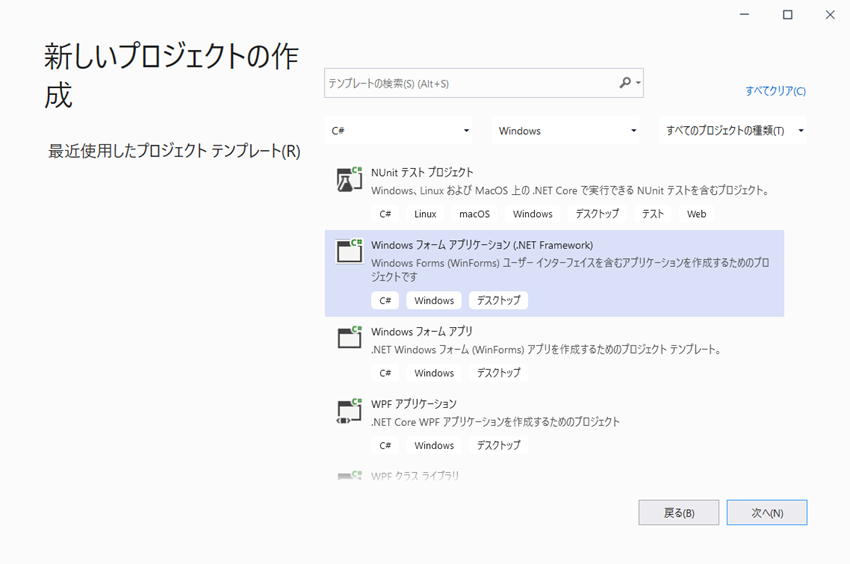Click the すべてクリア(C) link
The width and height of the screenshot is (850, 564).
point(775,91)
